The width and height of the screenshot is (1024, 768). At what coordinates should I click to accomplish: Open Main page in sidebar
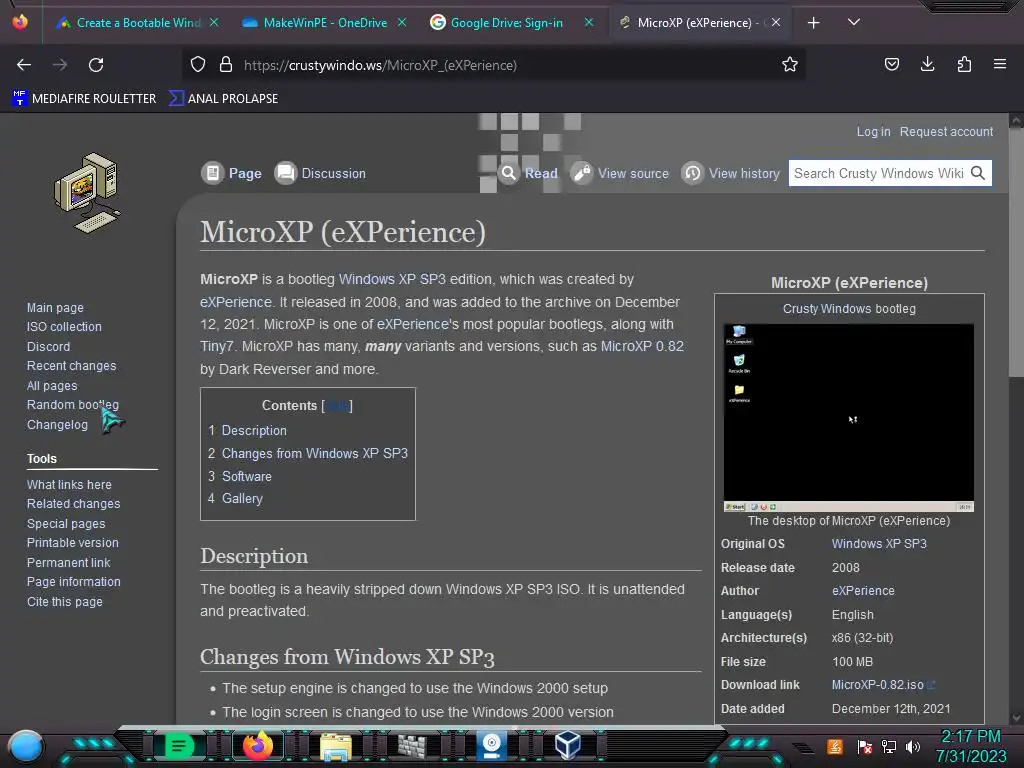[55, 308]
